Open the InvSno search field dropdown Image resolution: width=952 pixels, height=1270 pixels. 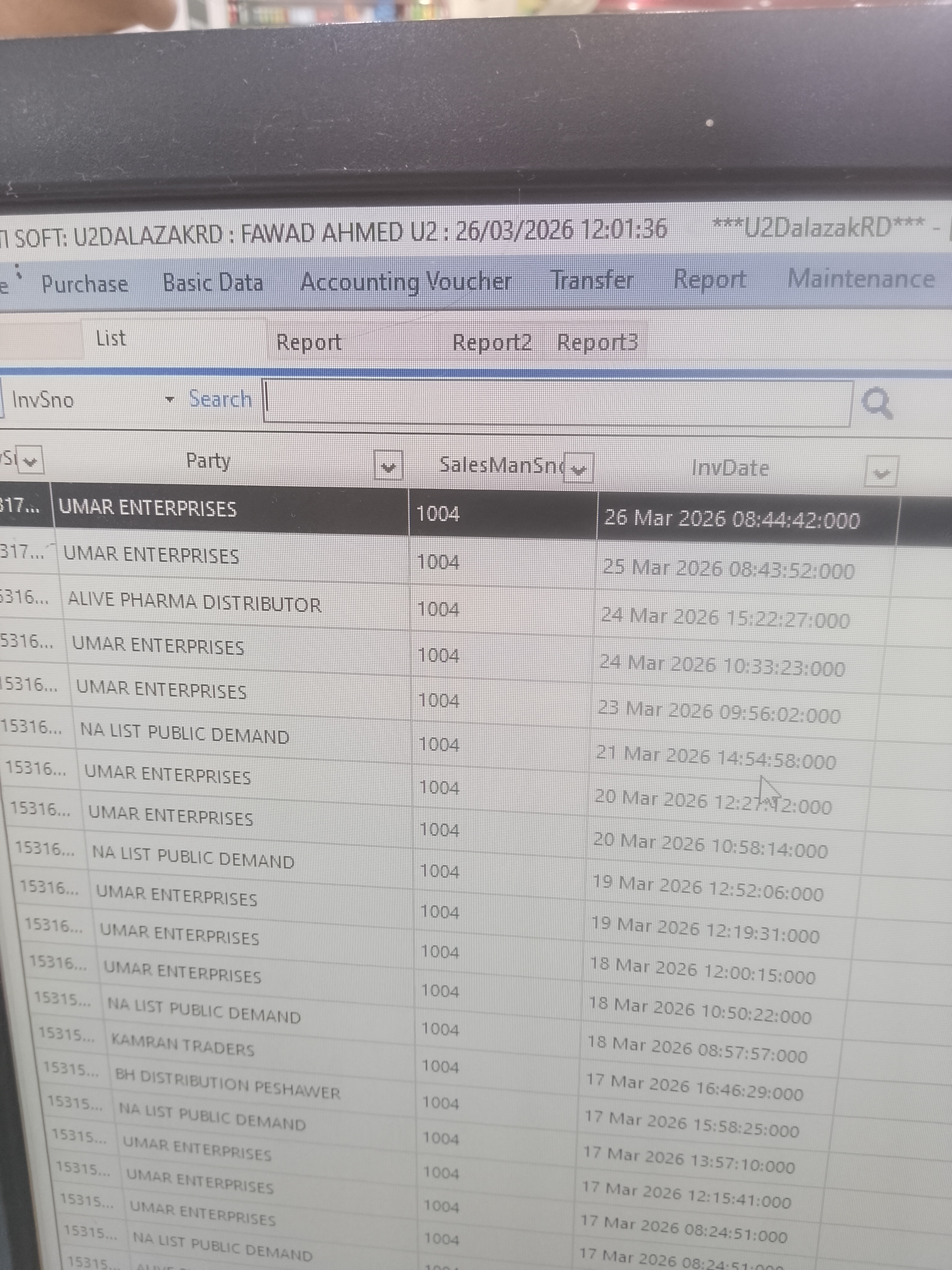pyautogui.click(x=169, y=399)
